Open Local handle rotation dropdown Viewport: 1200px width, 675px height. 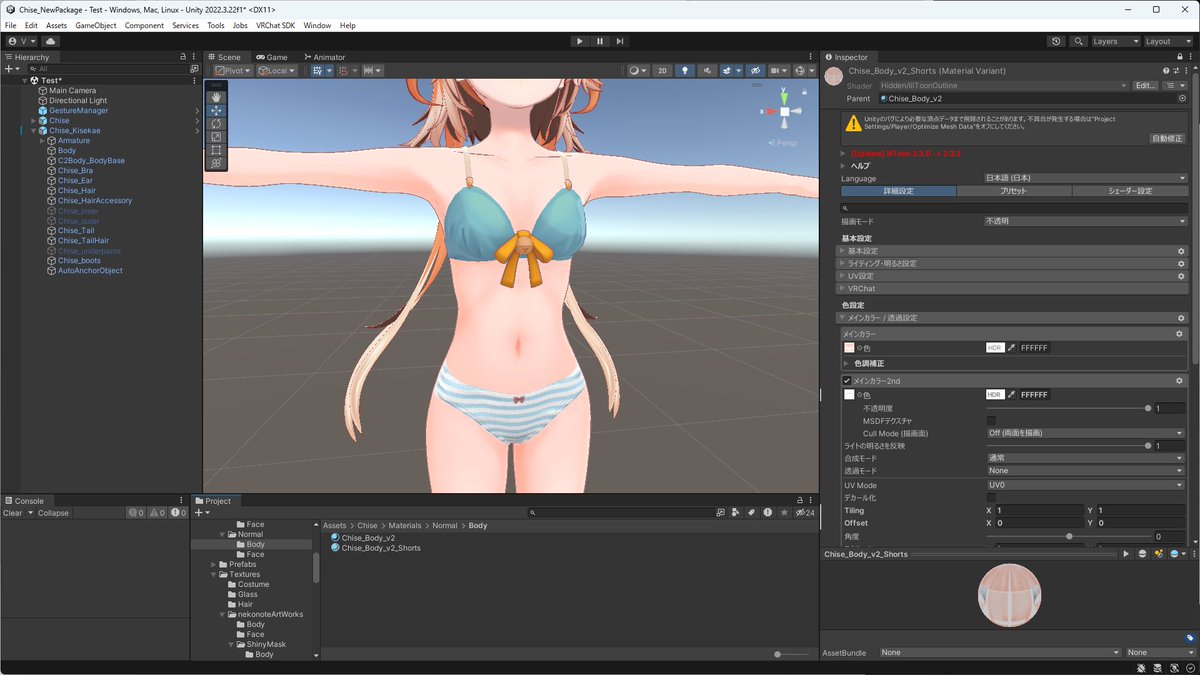pyautogui.click(x=276, y=71)
